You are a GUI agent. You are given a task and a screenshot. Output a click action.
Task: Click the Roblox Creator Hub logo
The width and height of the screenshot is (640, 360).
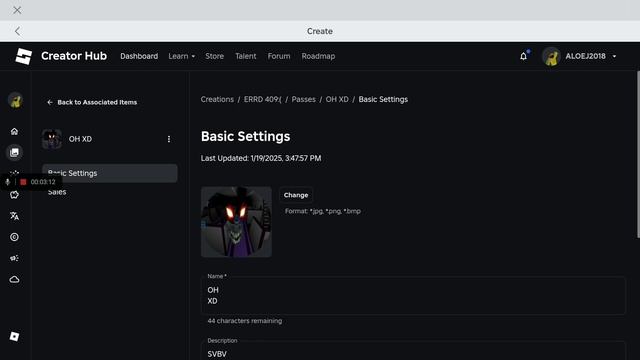click(x=23, y=56)
